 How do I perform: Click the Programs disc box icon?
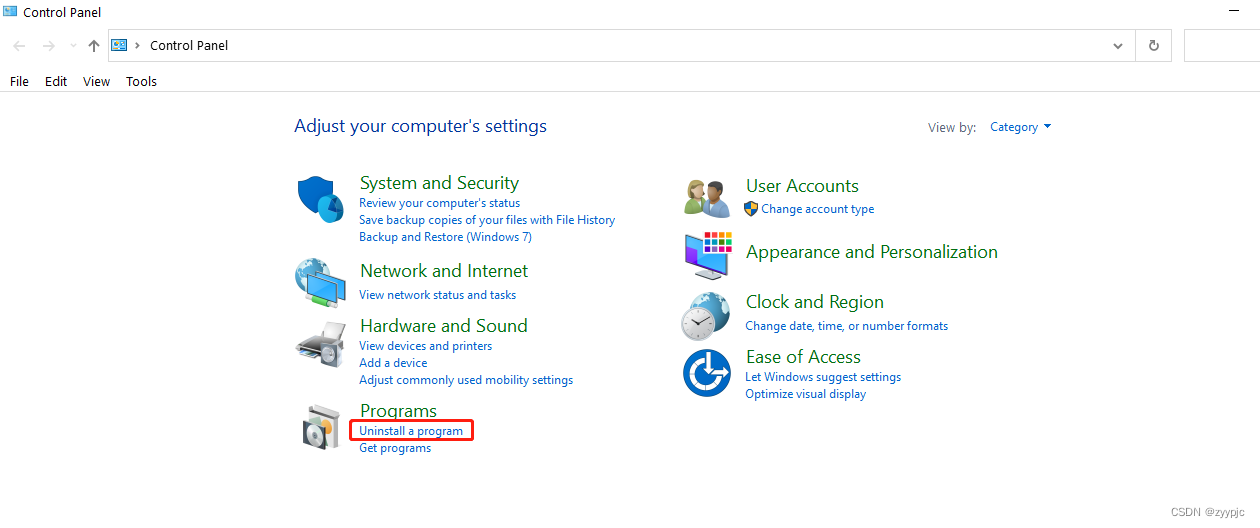click(x=322, y=427)
